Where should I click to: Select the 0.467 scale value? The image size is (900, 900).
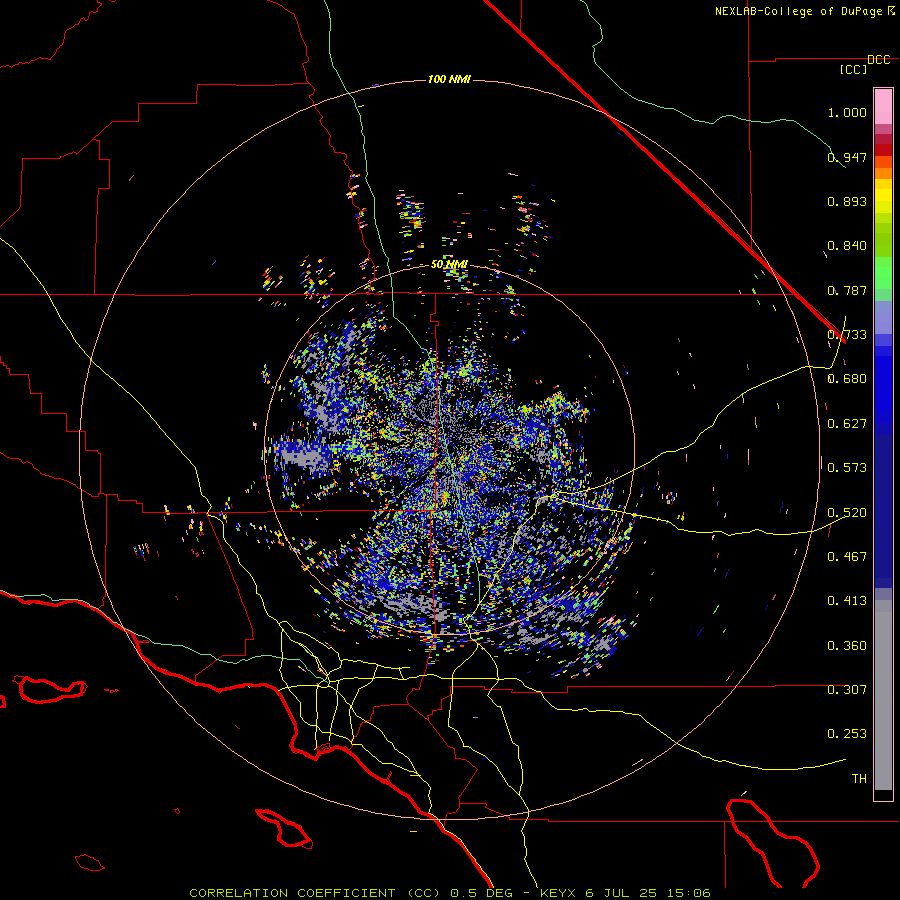coord(847,557)
